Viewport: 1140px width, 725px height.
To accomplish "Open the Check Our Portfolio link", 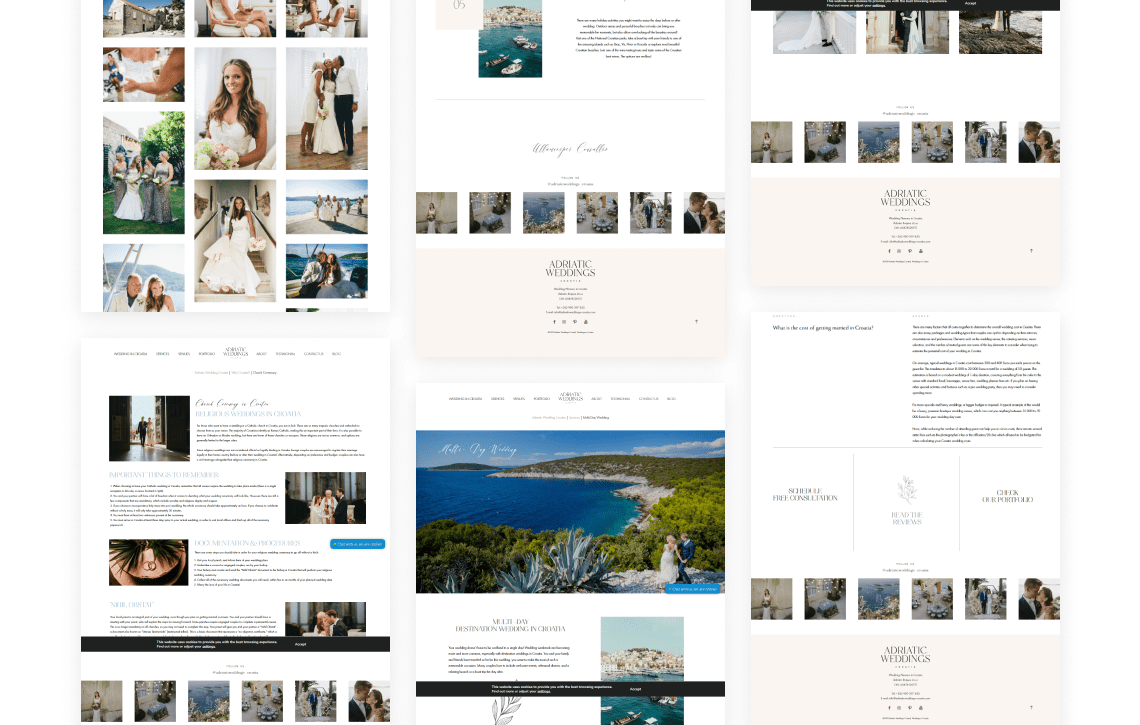I will [x=1007, y=494].
